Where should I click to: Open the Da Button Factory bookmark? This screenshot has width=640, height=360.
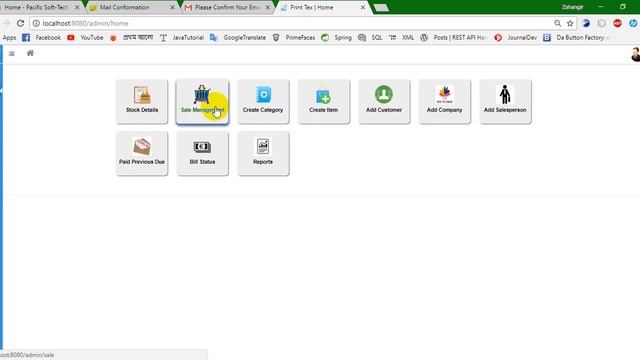point(576,38)
